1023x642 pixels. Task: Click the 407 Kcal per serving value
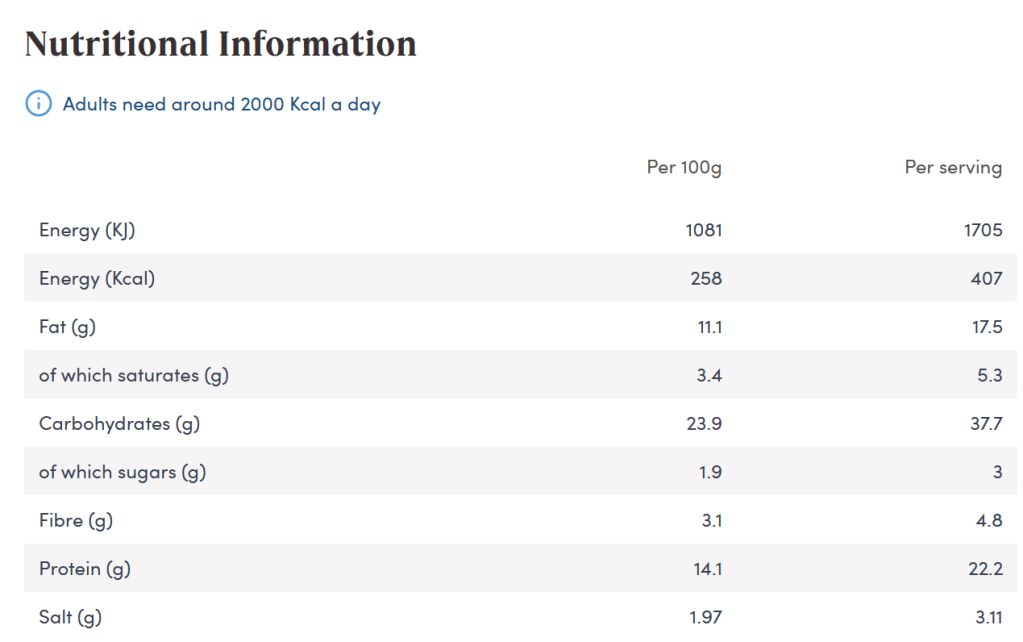tap(986, 279)
